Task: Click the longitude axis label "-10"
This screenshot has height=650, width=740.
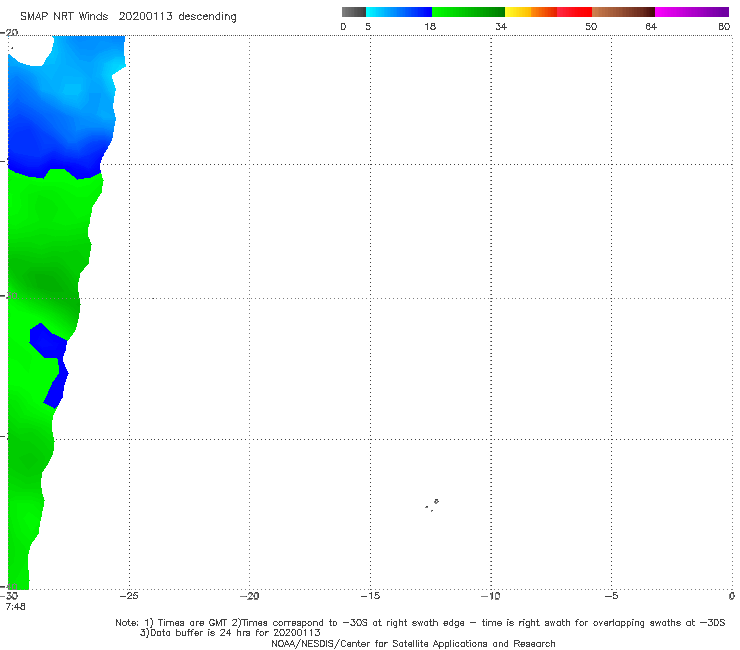Action: click(490, 596)
